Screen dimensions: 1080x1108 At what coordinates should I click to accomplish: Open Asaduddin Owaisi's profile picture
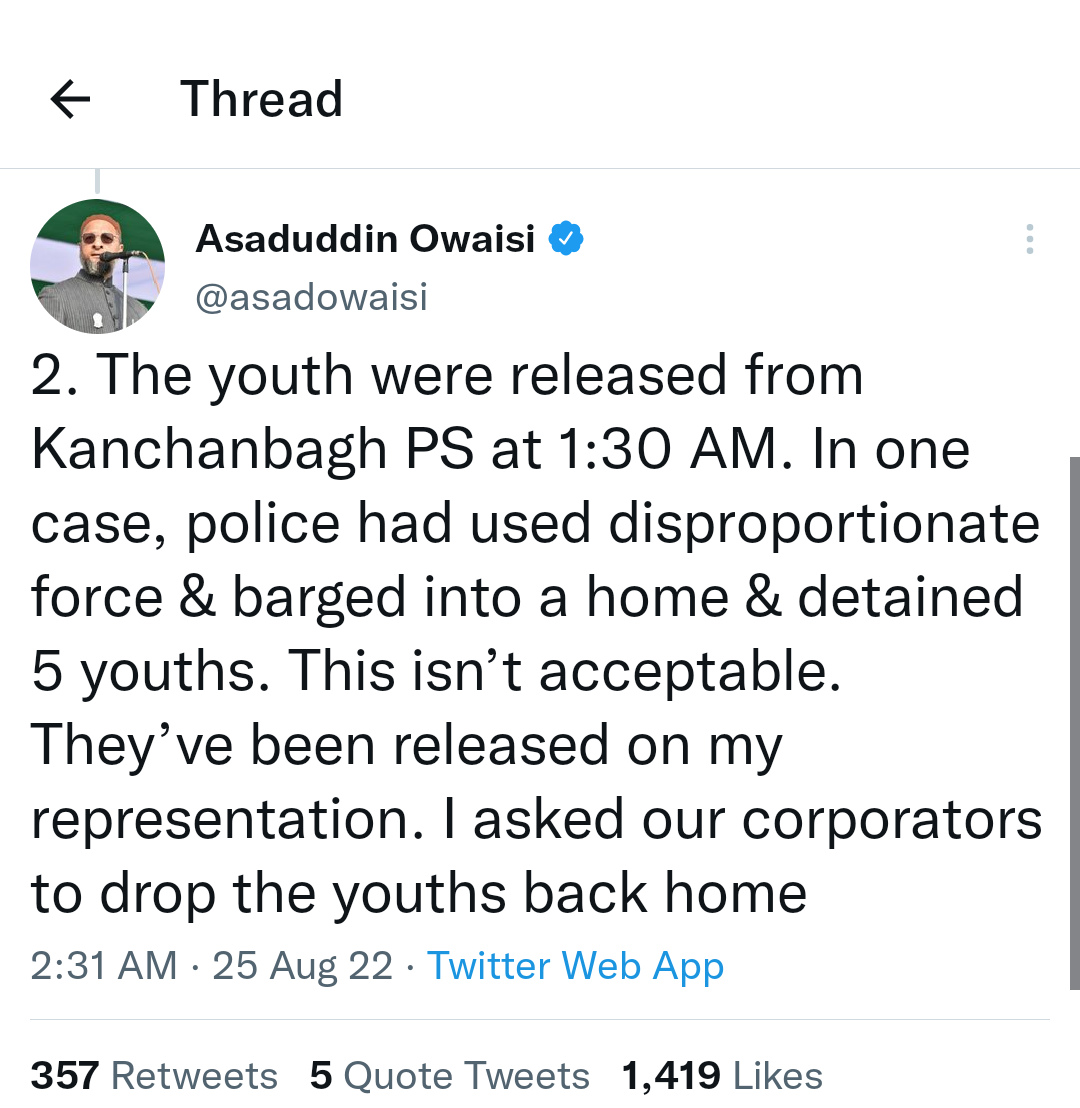tap(97, 266)
